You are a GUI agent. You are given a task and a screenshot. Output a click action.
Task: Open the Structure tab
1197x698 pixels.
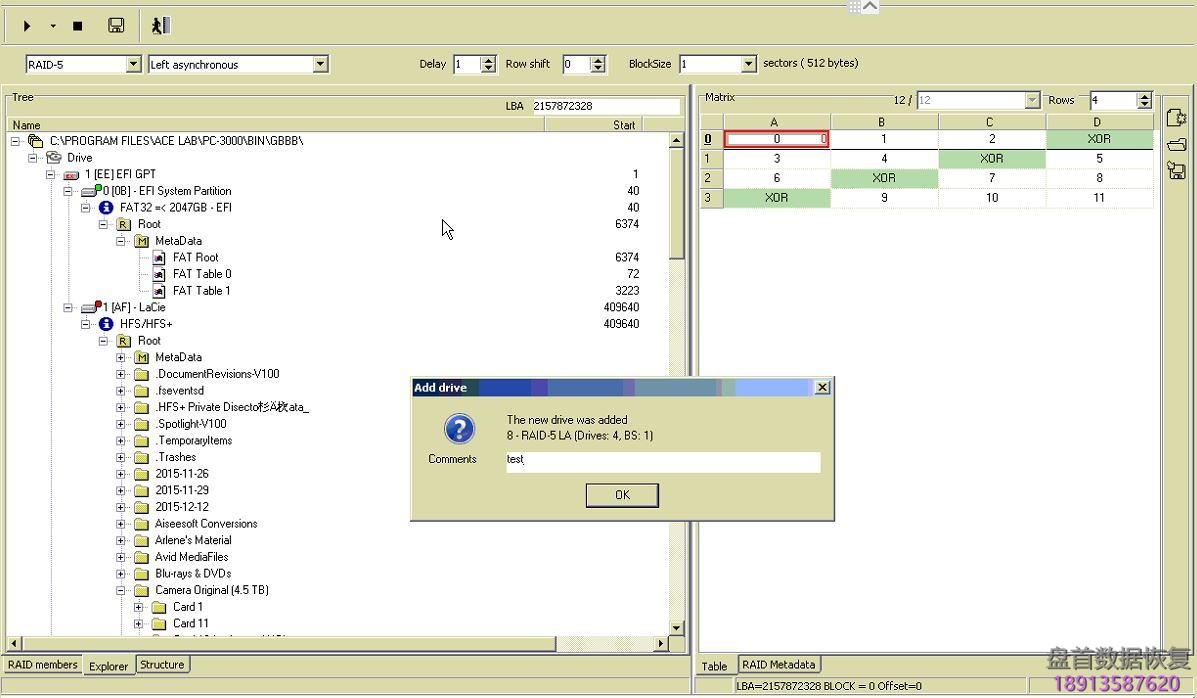(162, 665)
